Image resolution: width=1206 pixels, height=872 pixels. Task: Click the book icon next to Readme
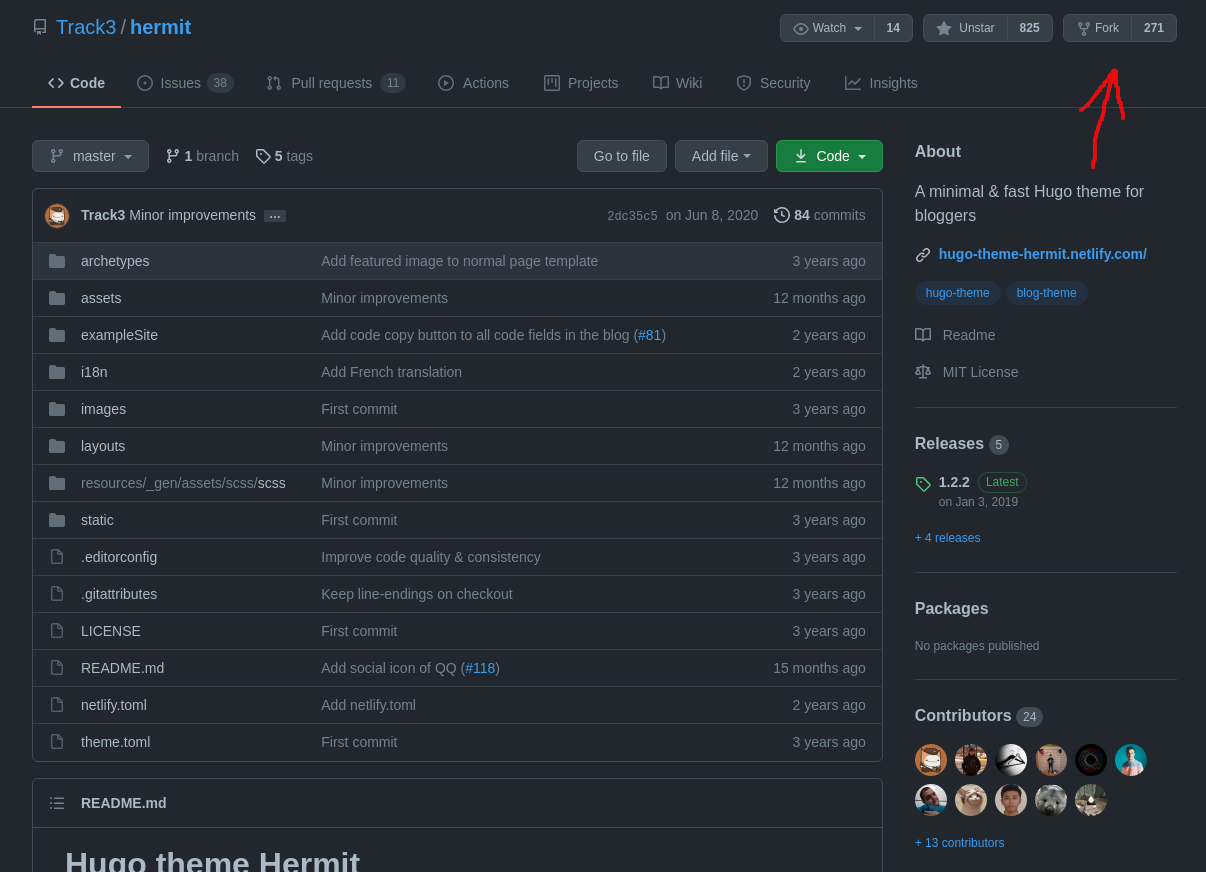point(923,335)
